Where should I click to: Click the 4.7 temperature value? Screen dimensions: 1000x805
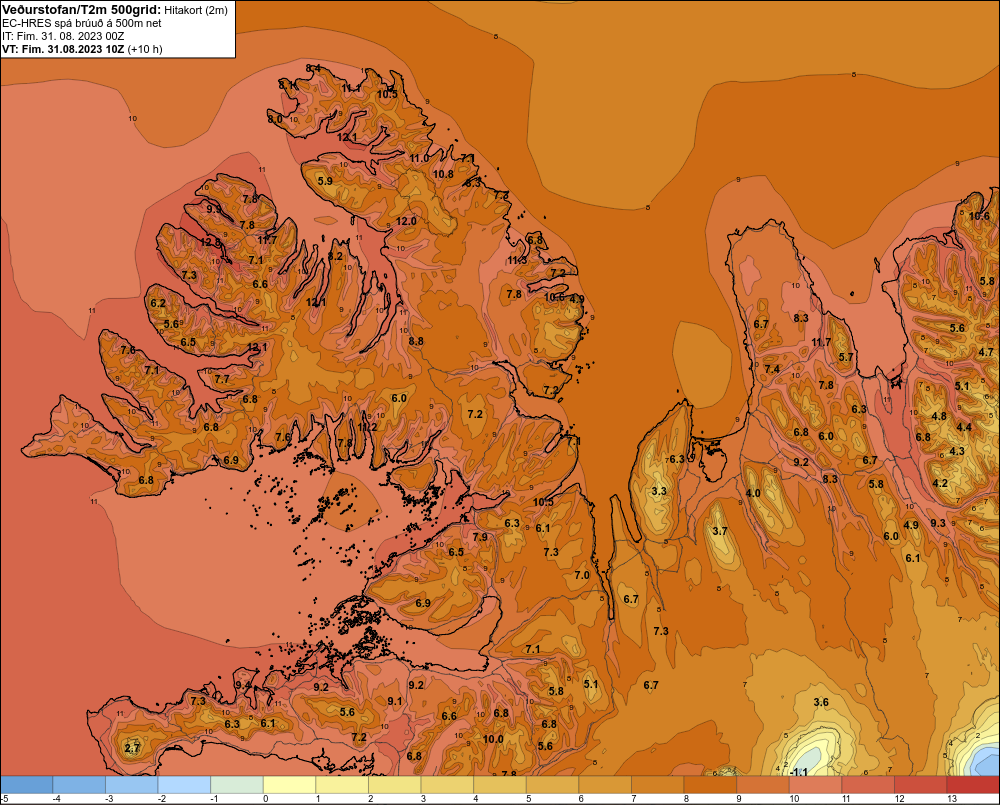(986, 352)
